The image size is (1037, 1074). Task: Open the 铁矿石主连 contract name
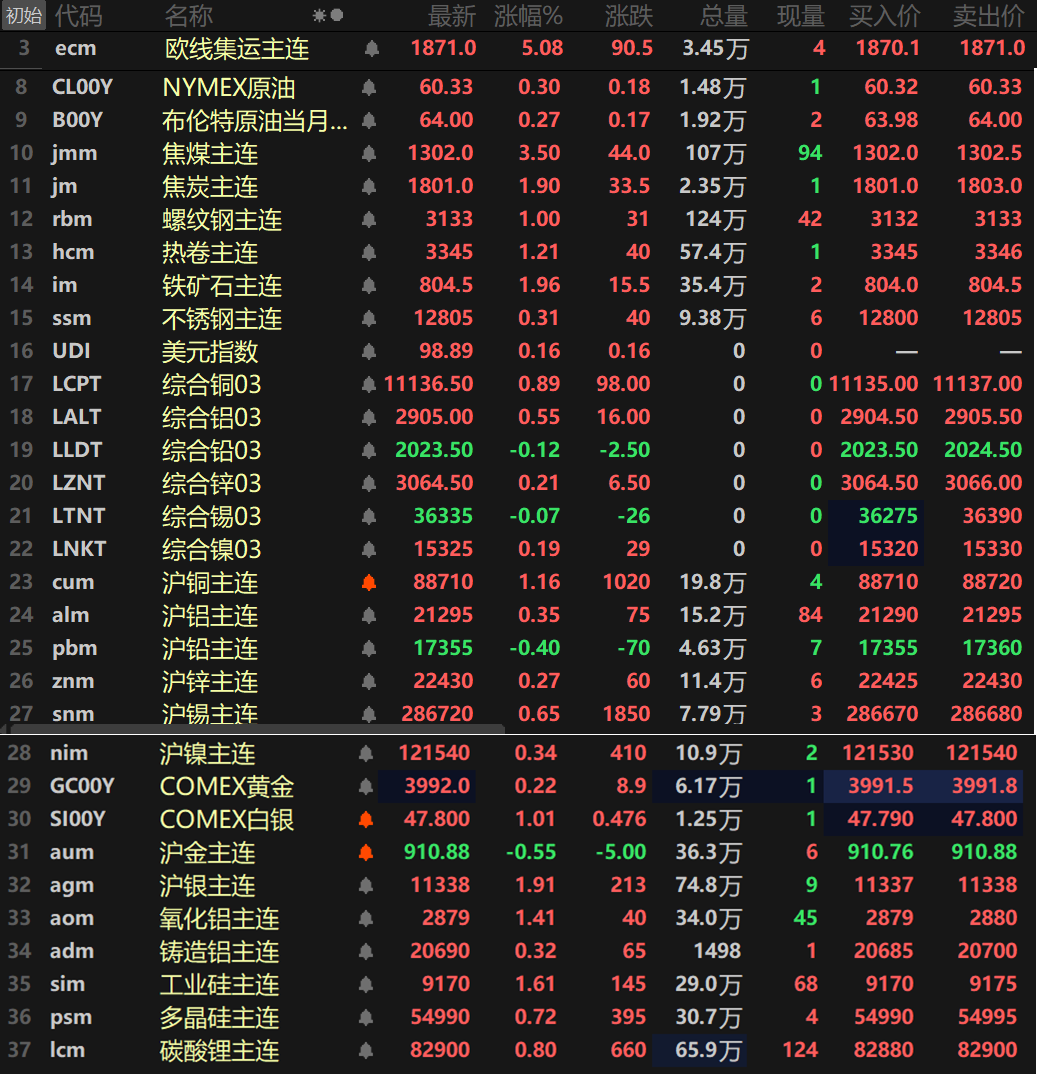pos(222,286)
